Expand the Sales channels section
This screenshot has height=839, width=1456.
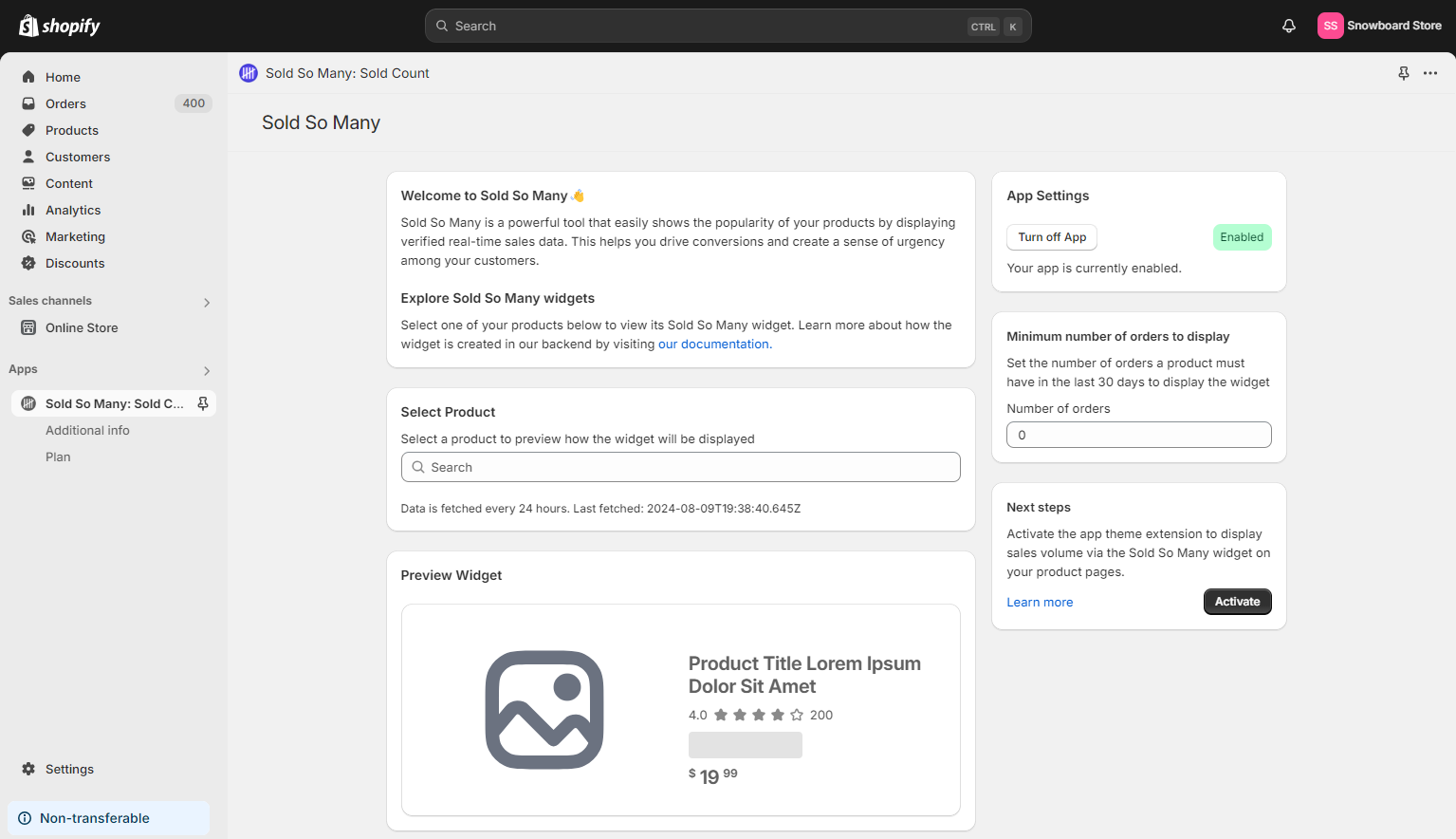[206, 302]
